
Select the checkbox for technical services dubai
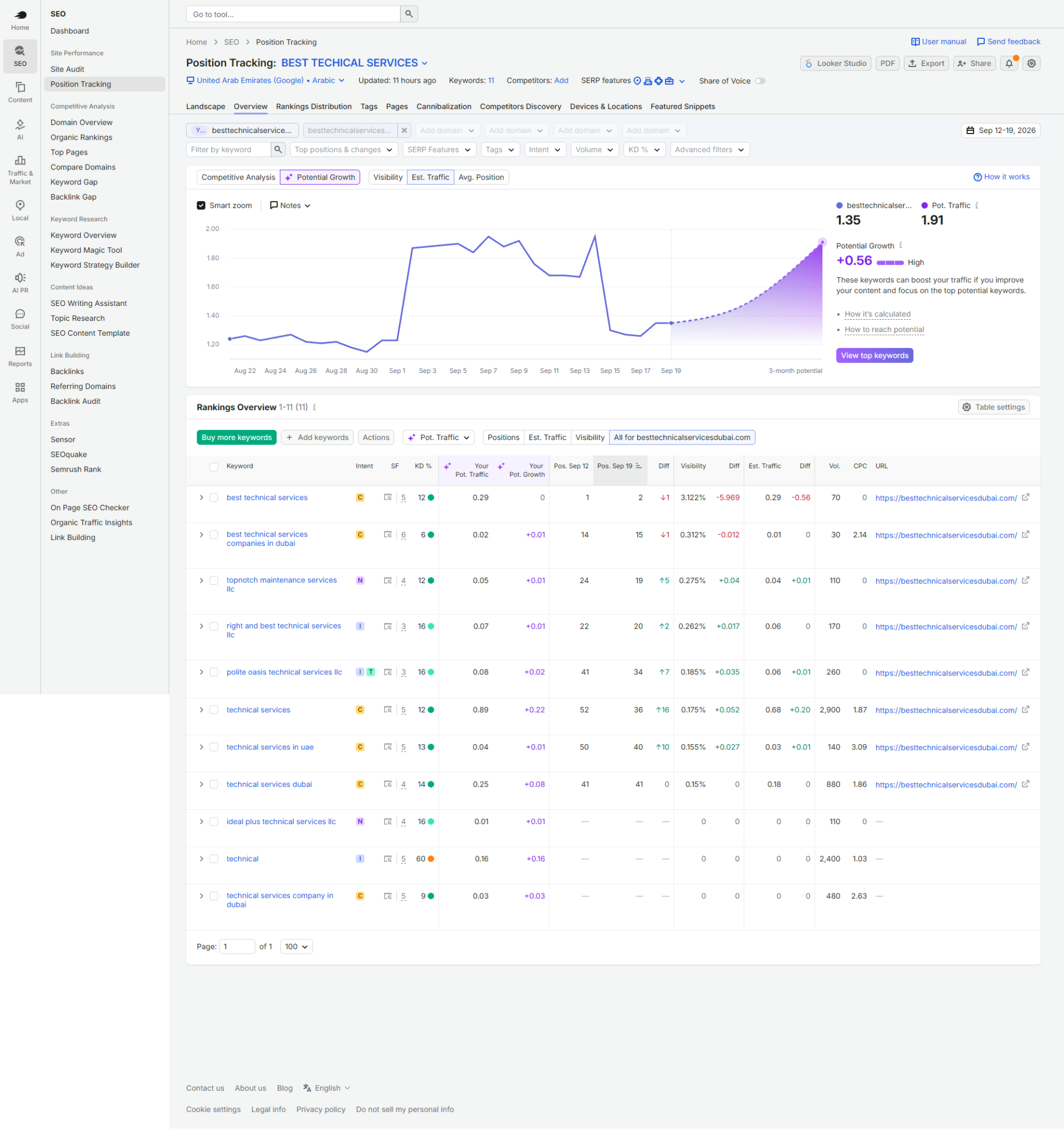[x=214, y=784]
